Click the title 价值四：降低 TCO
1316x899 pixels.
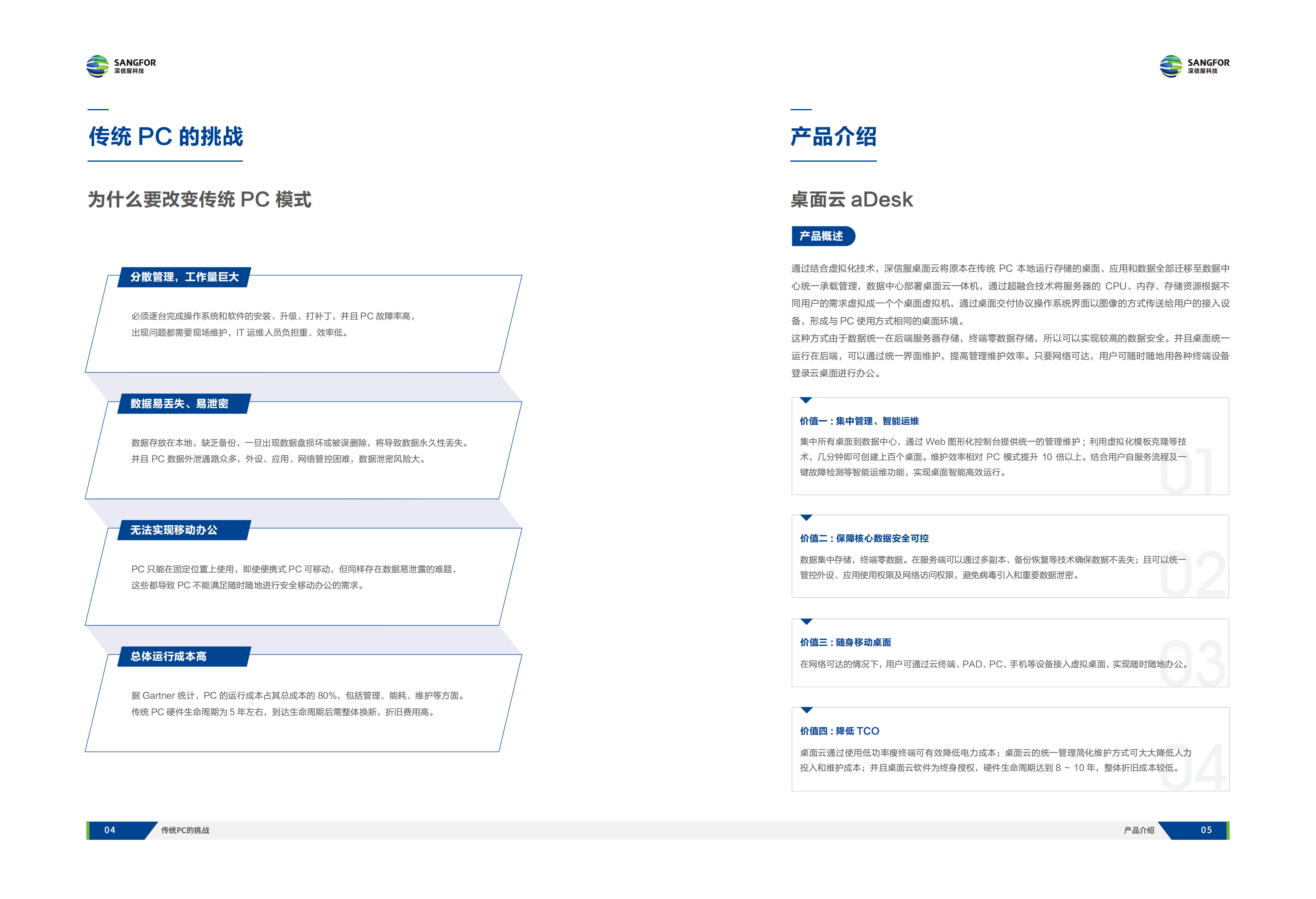click(x=839, y=731)
